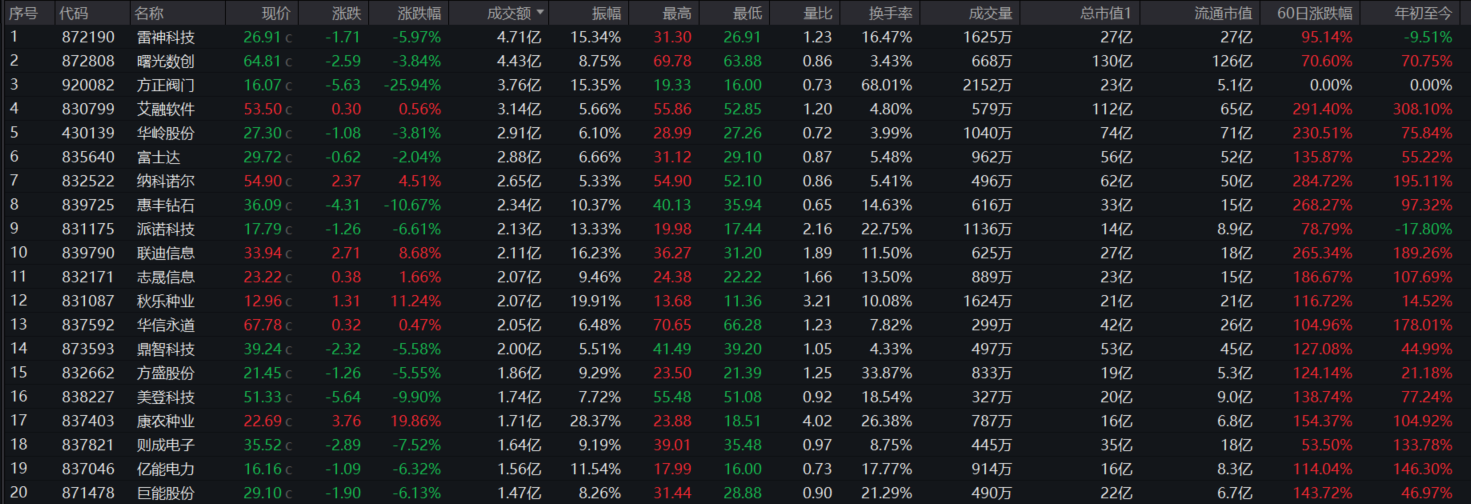Select stock 艾融软件
Image resolution: width=1471 pixels, height=504 pixels.
pyautogui.click(x=166, y=109)
